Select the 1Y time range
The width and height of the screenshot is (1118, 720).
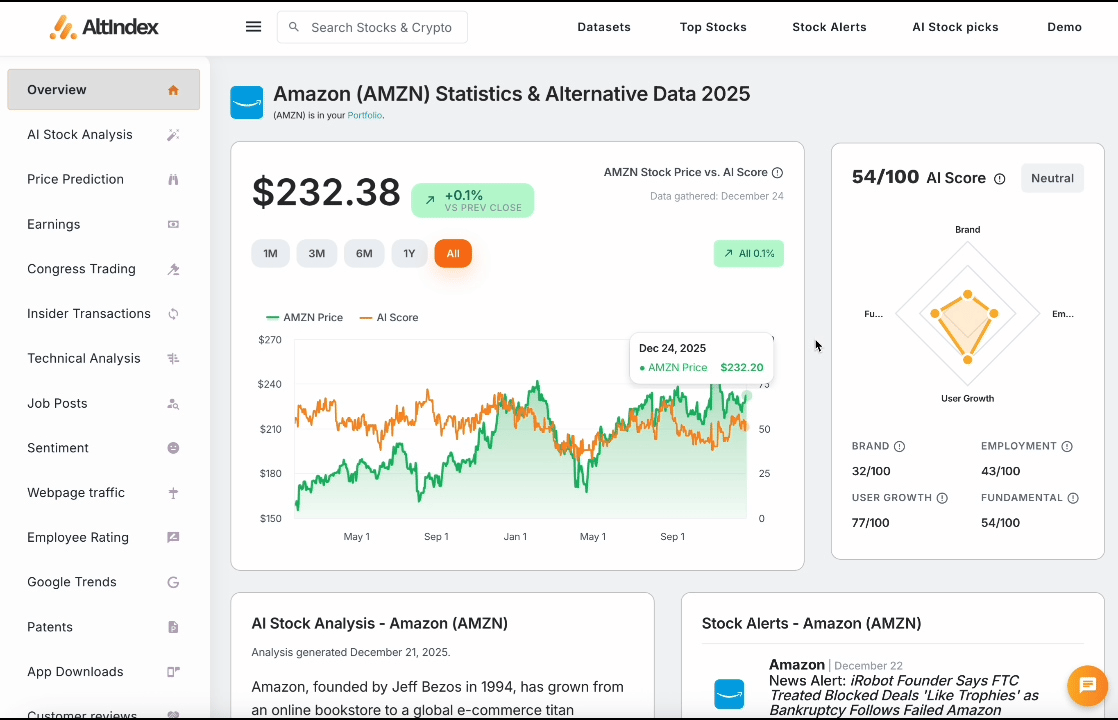(409, 254)
